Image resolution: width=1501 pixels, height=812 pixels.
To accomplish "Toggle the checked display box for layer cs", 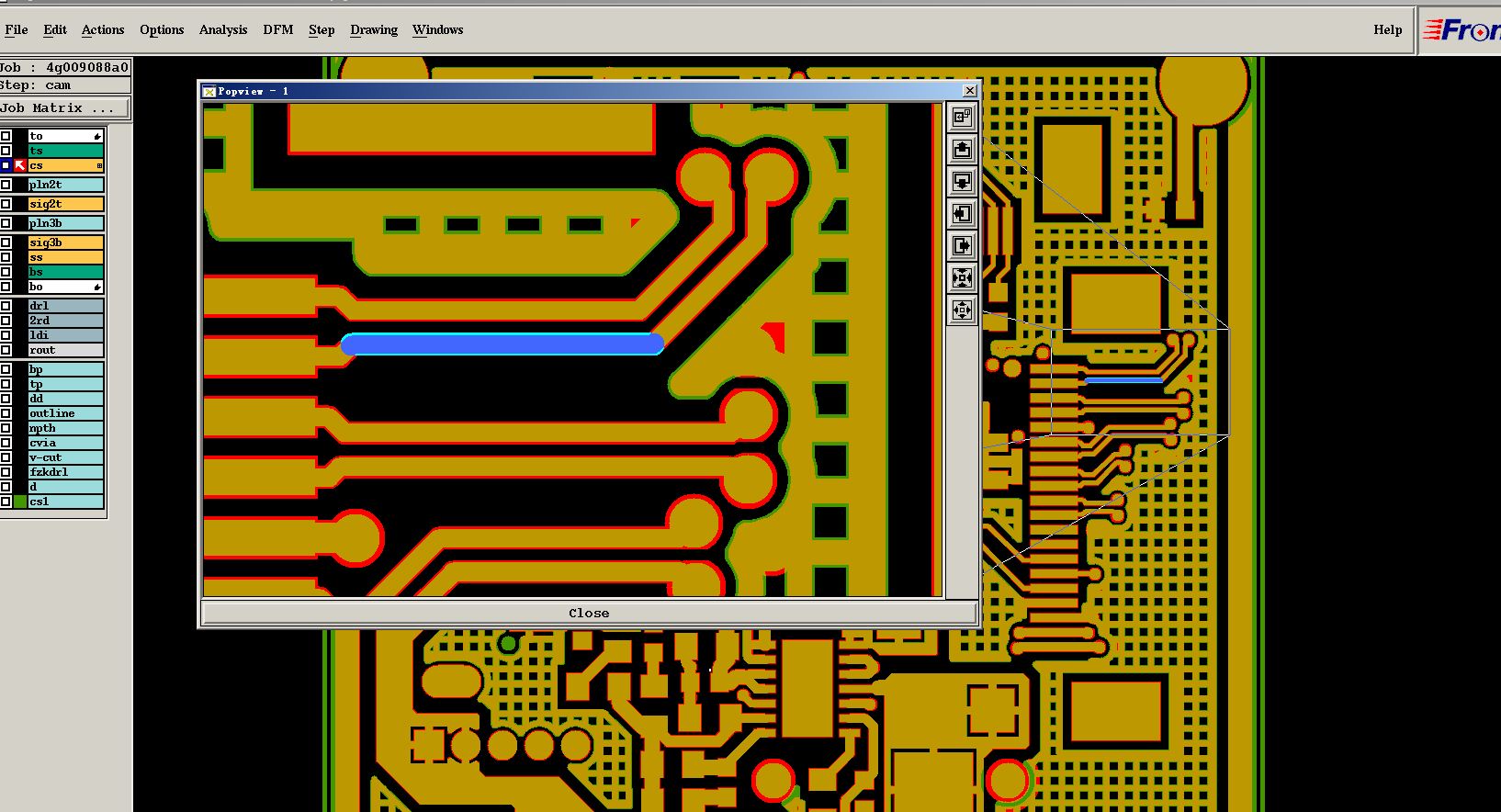I will coord(6,165).
